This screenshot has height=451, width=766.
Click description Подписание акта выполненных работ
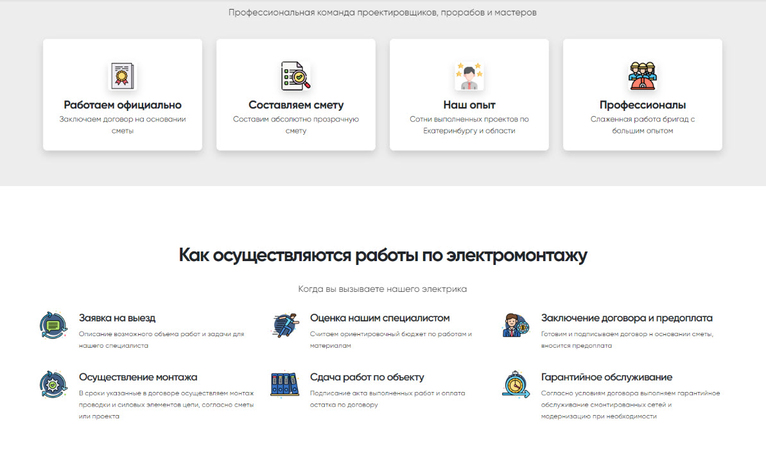(x=387, y=399)
